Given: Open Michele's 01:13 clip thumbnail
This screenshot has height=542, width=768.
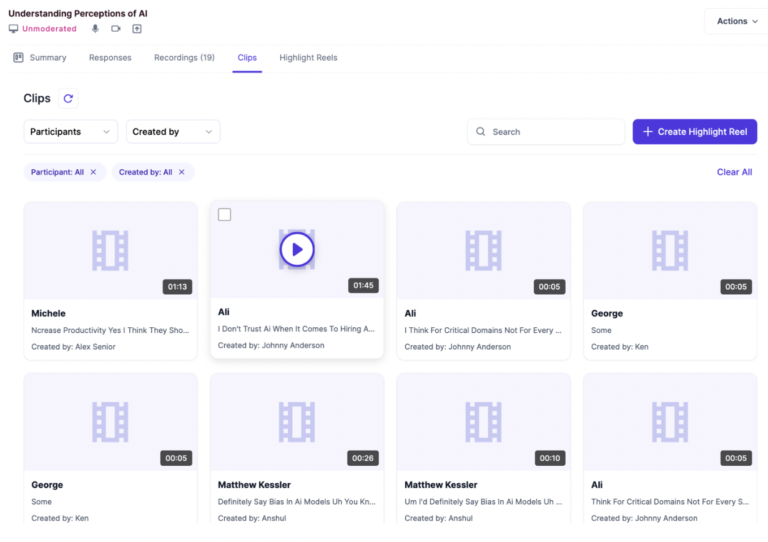Looking at the screenshot, I should tap(110, 249).
